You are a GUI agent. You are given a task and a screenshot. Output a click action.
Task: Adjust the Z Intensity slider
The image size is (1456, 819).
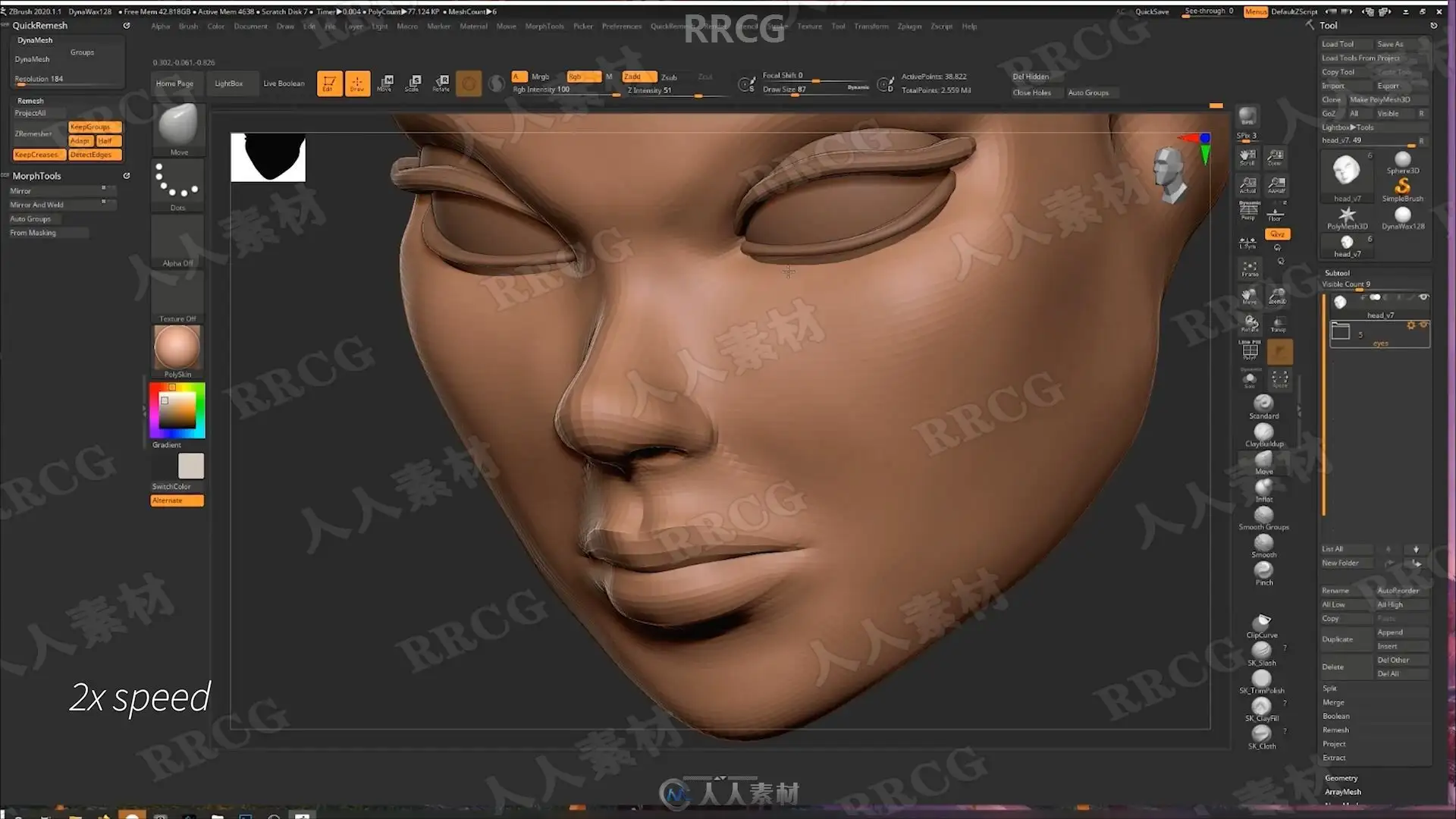[675, 90]
